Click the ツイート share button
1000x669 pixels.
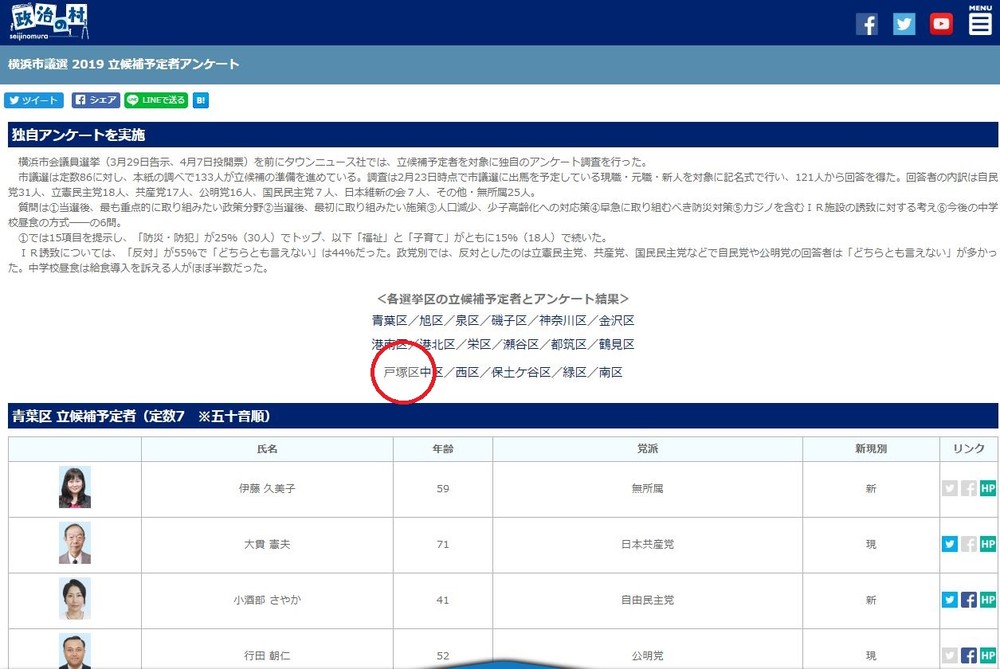tap(33, 100)
